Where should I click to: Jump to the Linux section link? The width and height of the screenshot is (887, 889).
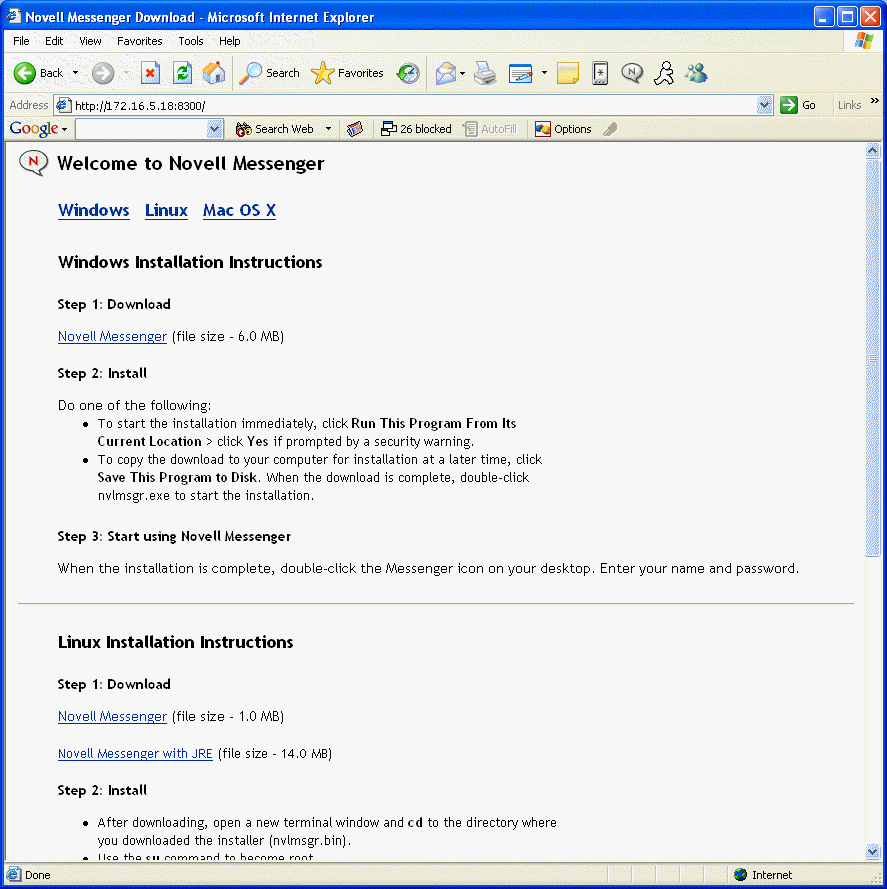pyautogui.click(x=166, y=210)
